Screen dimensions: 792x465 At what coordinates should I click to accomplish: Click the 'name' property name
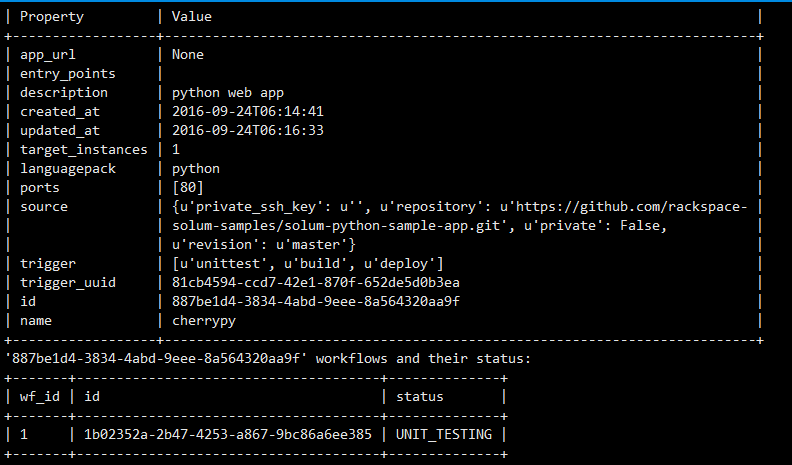pyautogui.click(x=35, y=321)
